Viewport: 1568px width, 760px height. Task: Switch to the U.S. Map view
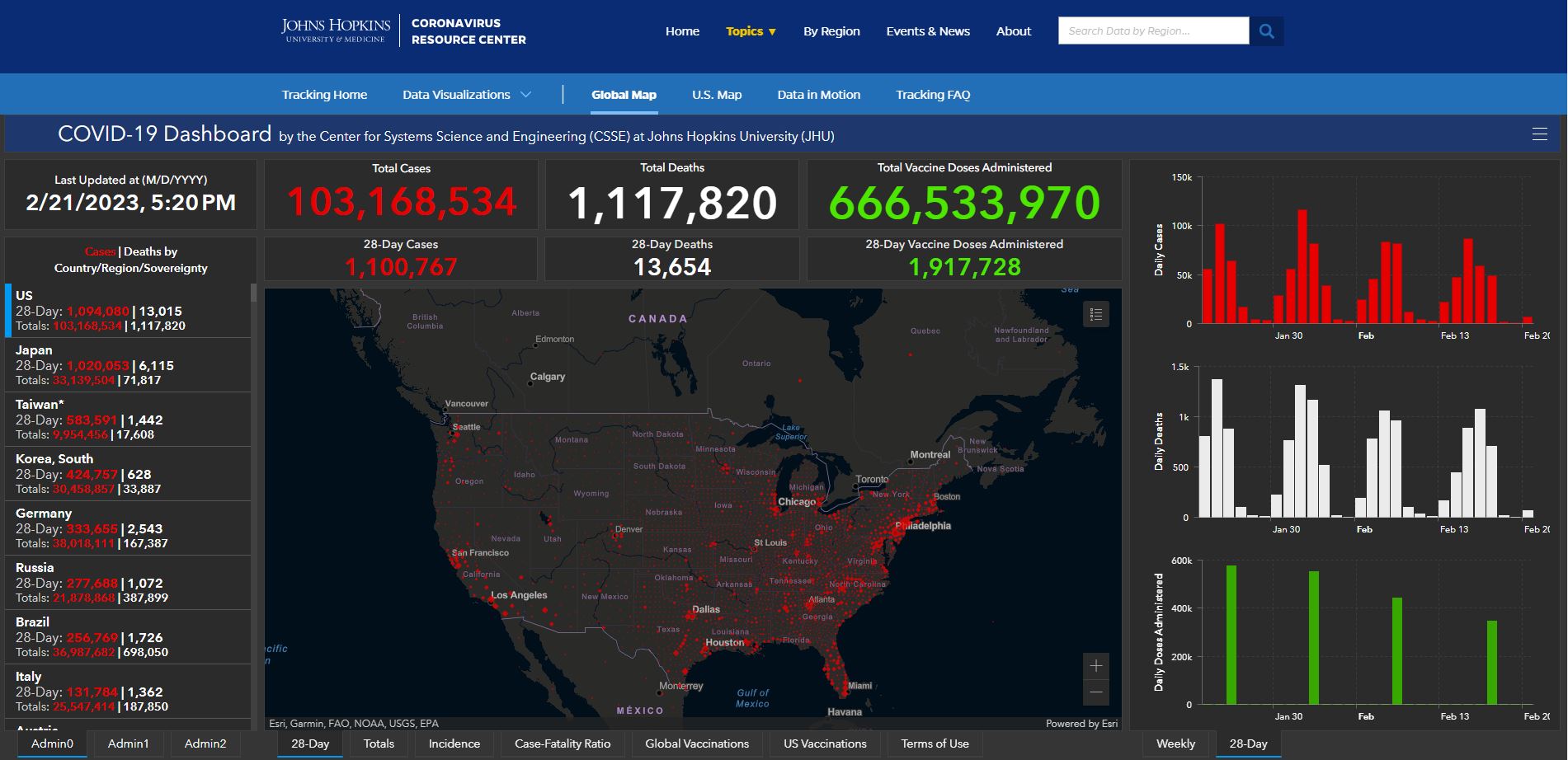(x=717, y=95)
